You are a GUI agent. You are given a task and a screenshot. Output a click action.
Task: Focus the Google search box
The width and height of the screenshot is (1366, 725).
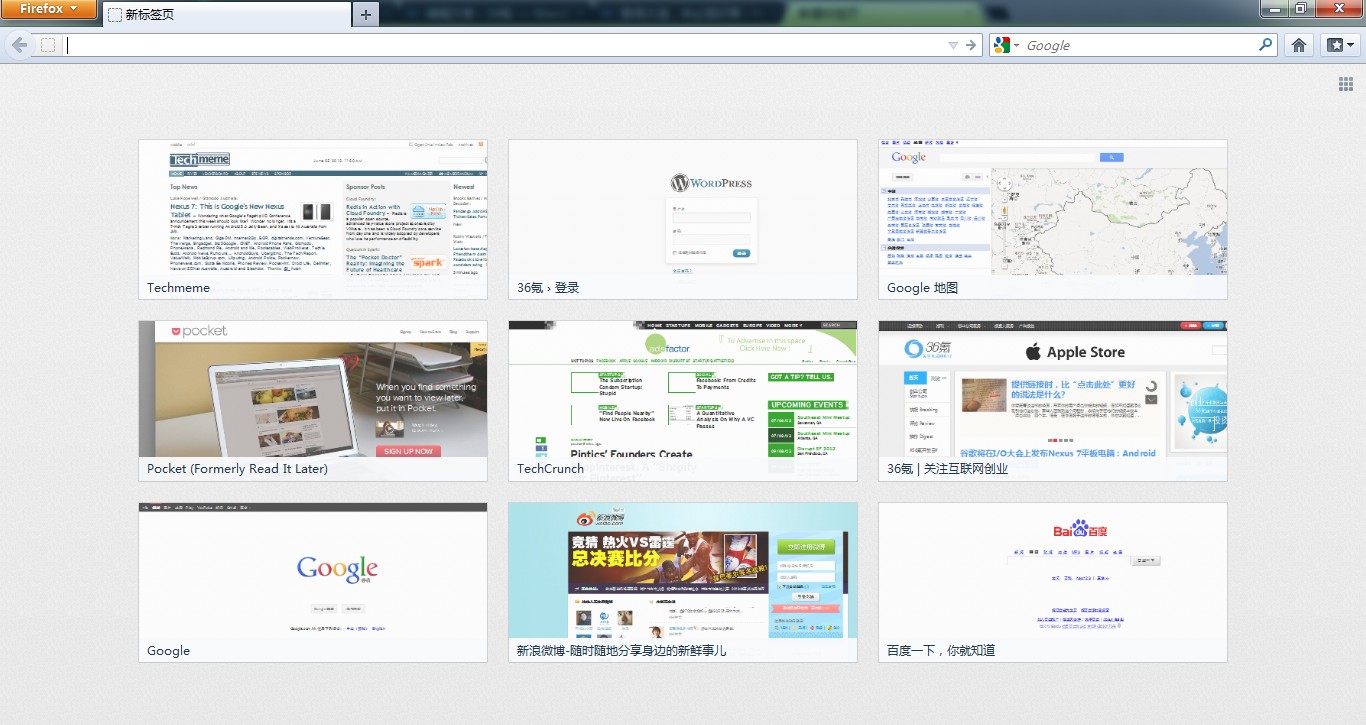tap(1140, 45)
